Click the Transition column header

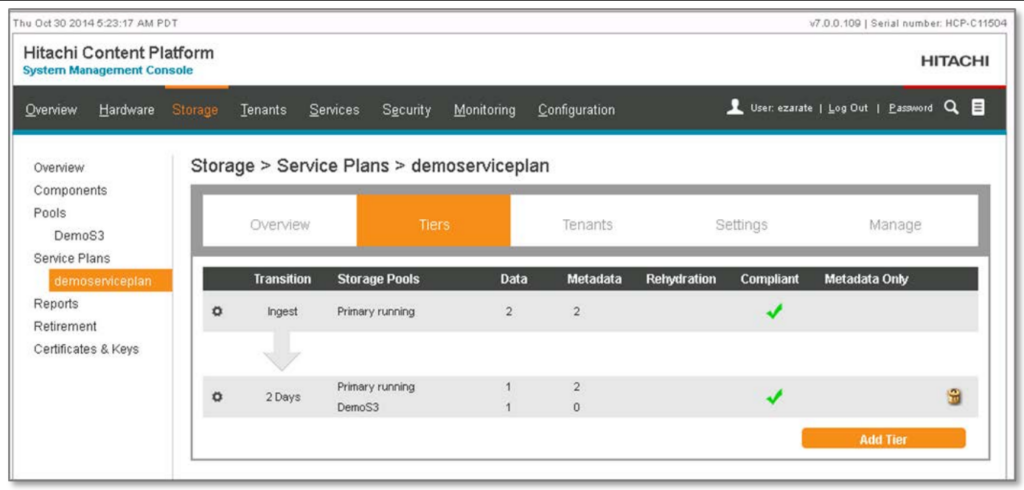tap(282, 279)
